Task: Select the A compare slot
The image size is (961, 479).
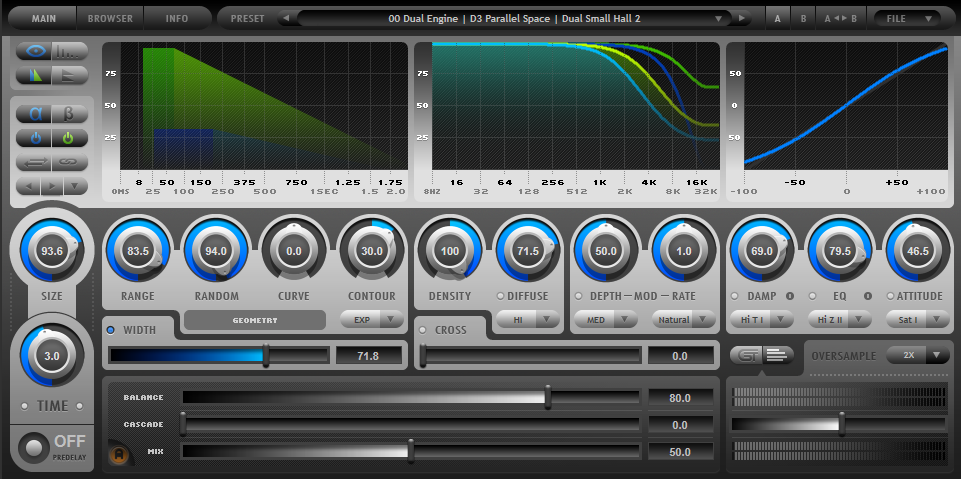Action: pos(778,18)
